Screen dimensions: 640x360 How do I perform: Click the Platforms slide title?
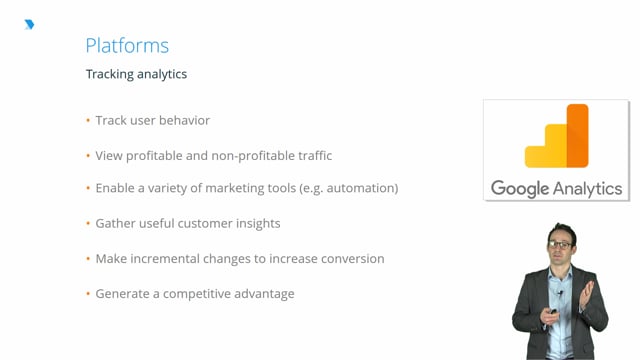(127, 46)
